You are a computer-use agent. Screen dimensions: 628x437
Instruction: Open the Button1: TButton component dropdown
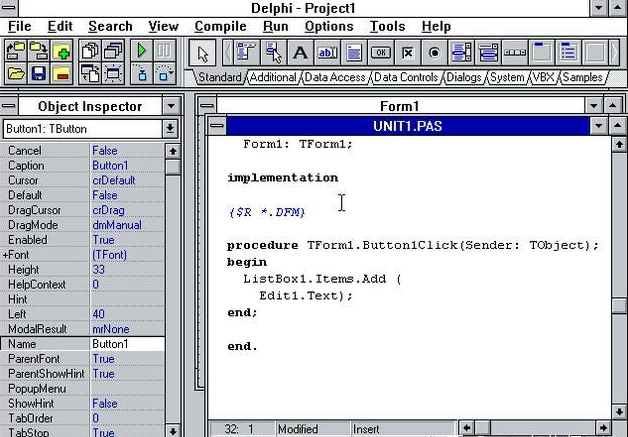tap(170, 129)
